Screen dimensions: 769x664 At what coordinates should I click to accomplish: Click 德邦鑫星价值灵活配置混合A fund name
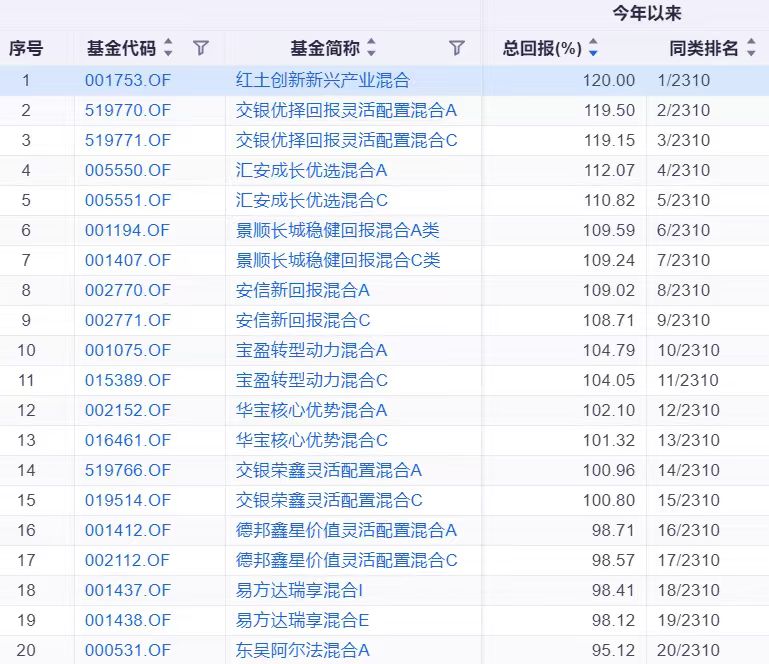346,530
